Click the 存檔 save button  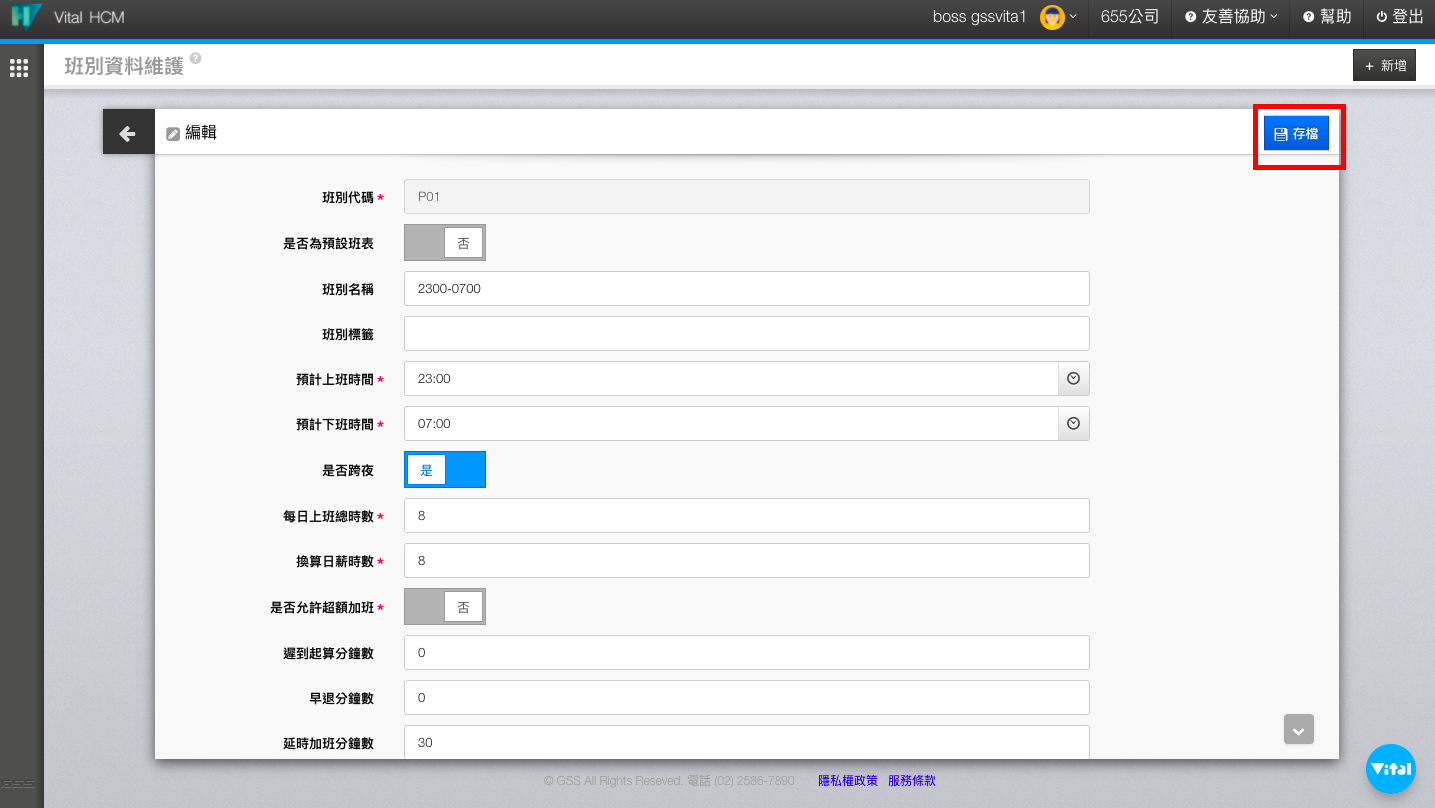(1296, 134)
